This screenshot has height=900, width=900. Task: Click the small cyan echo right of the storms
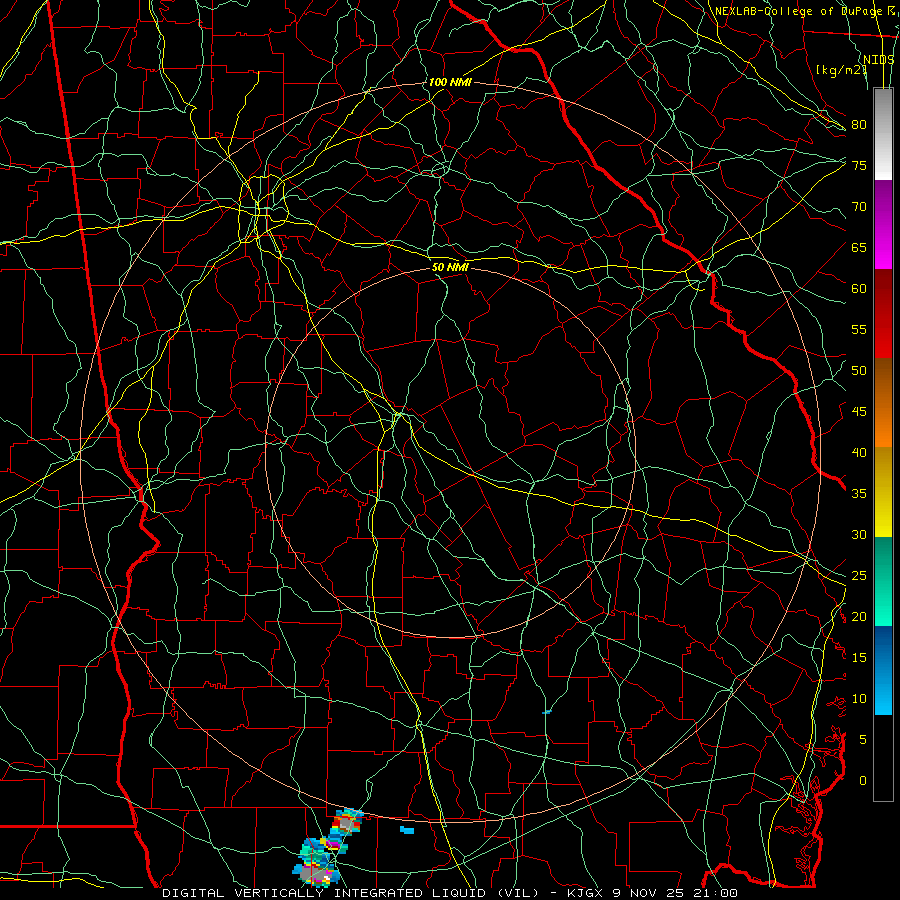(x=407, y=830)
